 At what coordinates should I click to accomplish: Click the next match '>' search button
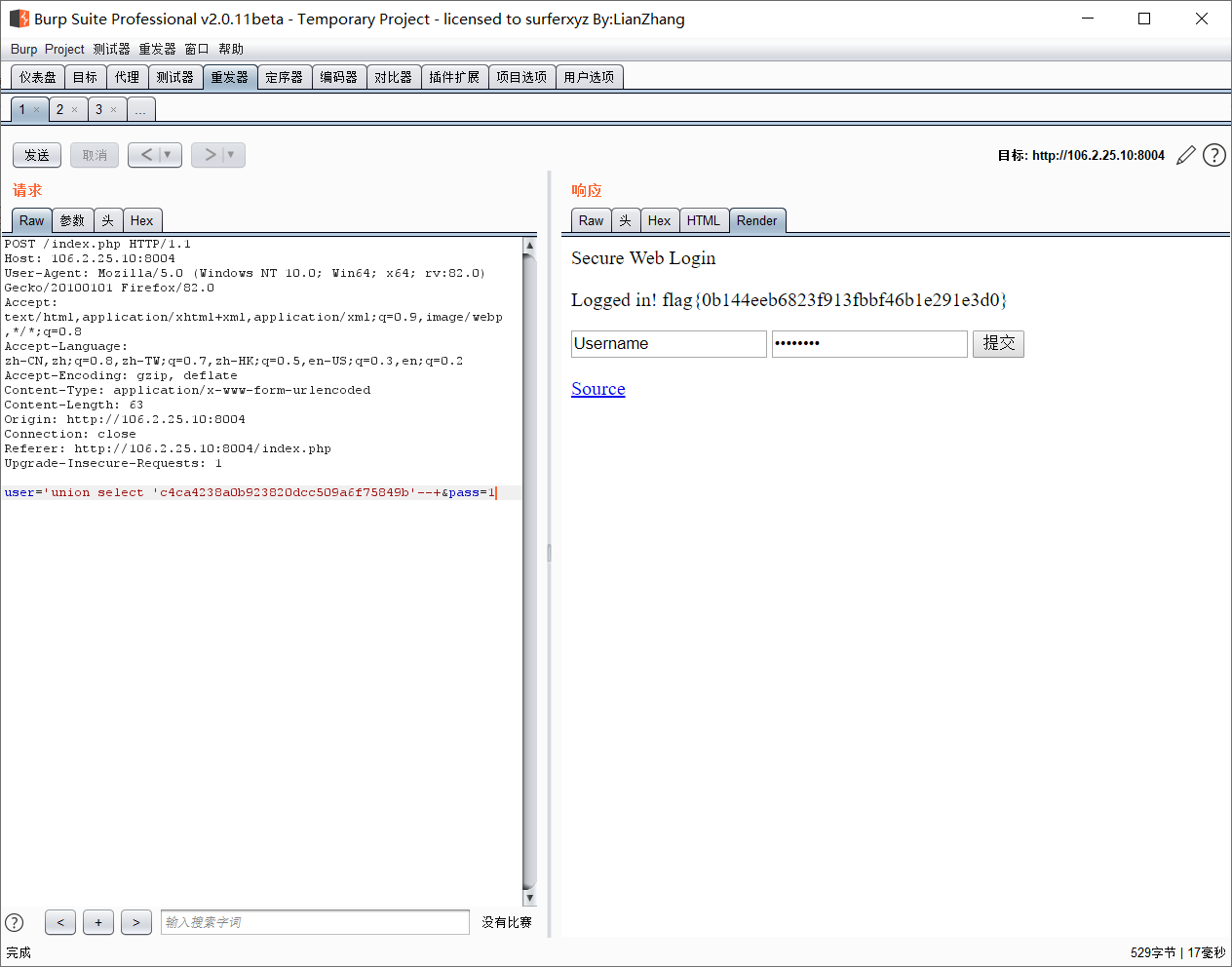pos(136,922)
